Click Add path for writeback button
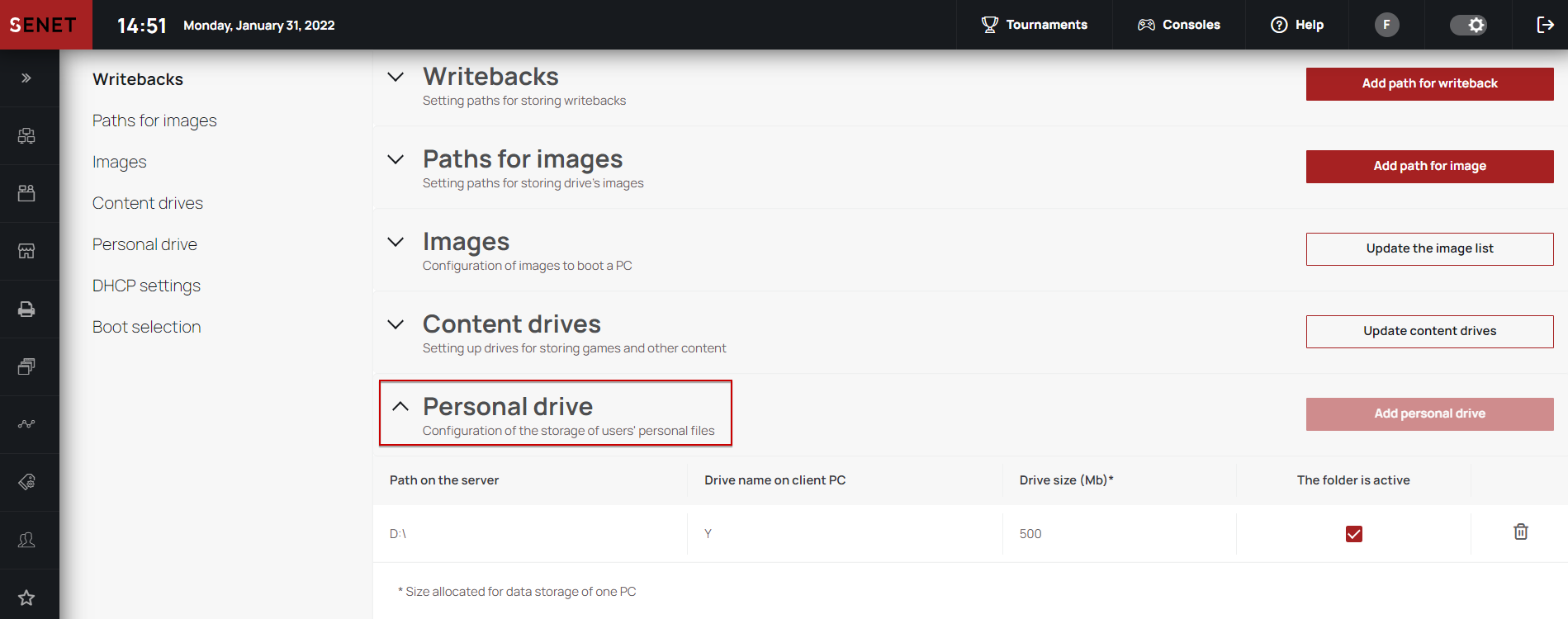The image size is (1568, 619). coord(1429,83)
